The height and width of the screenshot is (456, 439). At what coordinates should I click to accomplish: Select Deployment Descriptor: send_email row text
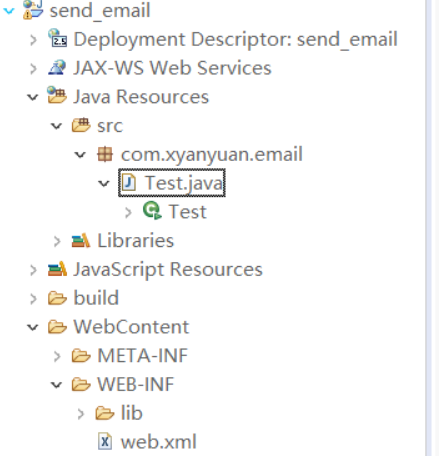click(235, 40)
